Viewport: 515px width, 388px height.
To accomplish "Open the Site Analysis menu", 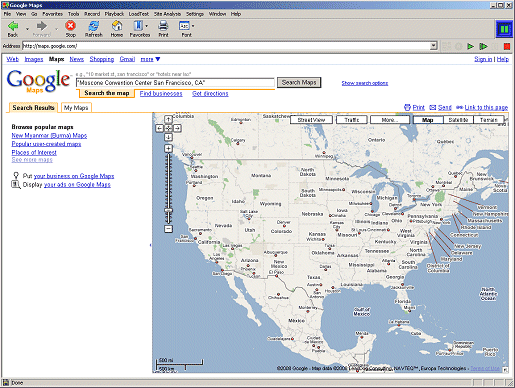I will tap(167, 14).
